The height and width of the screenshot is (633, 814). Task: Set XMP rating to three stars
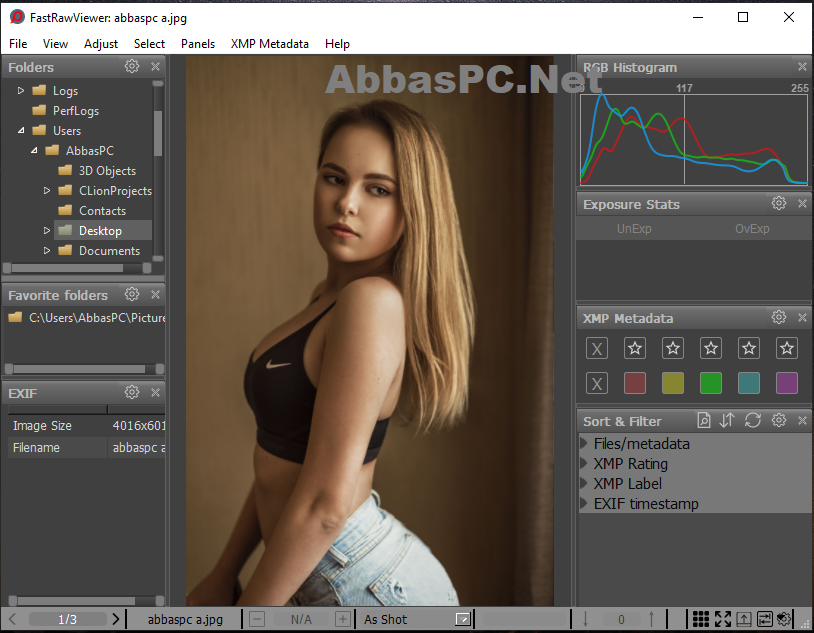(711, 348)
